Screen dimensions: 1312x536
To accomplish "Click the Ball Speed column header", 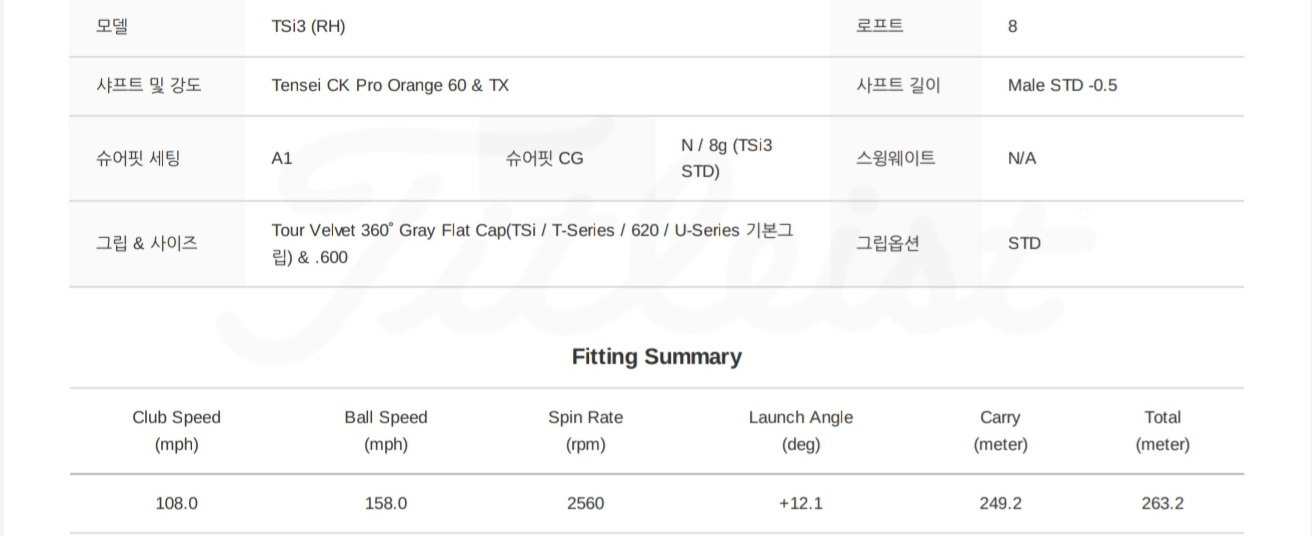I will point(385,431).
